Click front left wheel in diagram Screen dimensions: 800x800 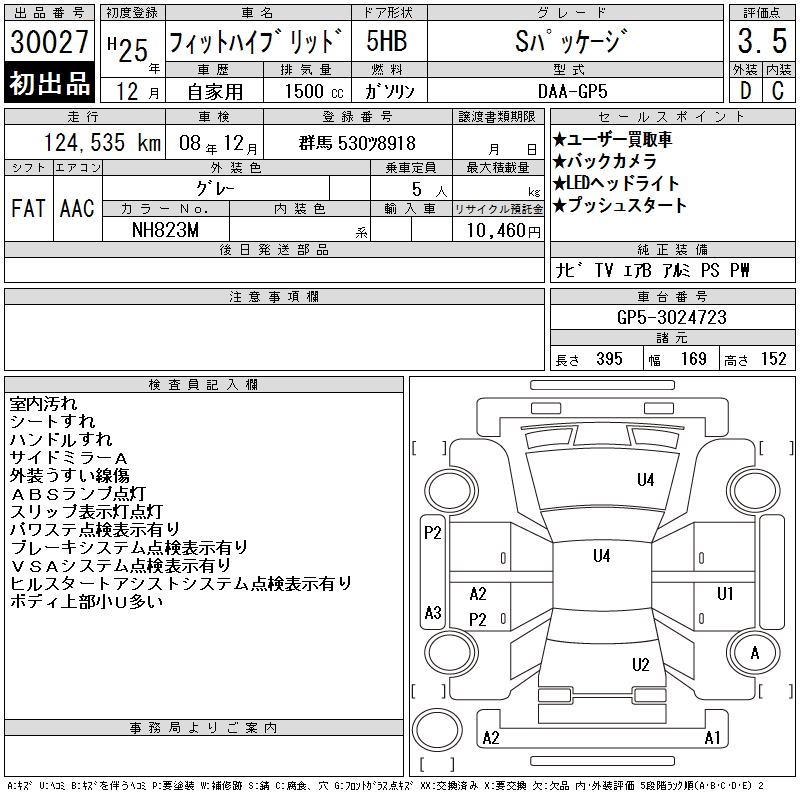click(451, 490)
